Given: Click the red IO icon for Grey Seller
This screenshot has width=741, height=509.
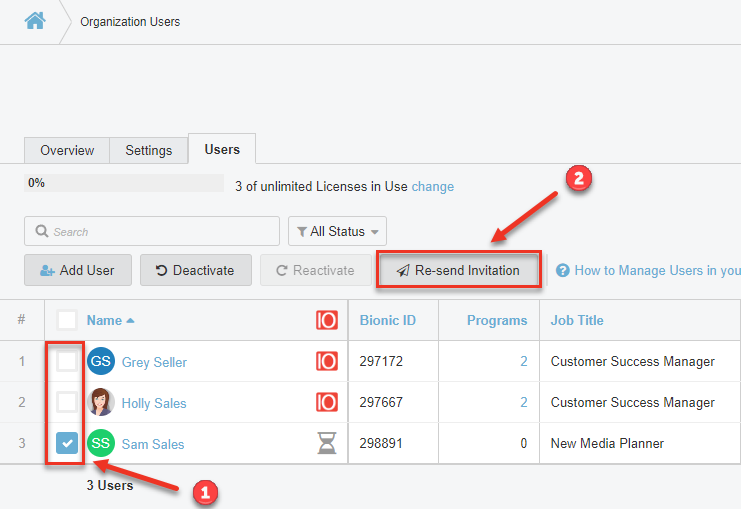Looking at the screenshot, I should pos(326,362).
